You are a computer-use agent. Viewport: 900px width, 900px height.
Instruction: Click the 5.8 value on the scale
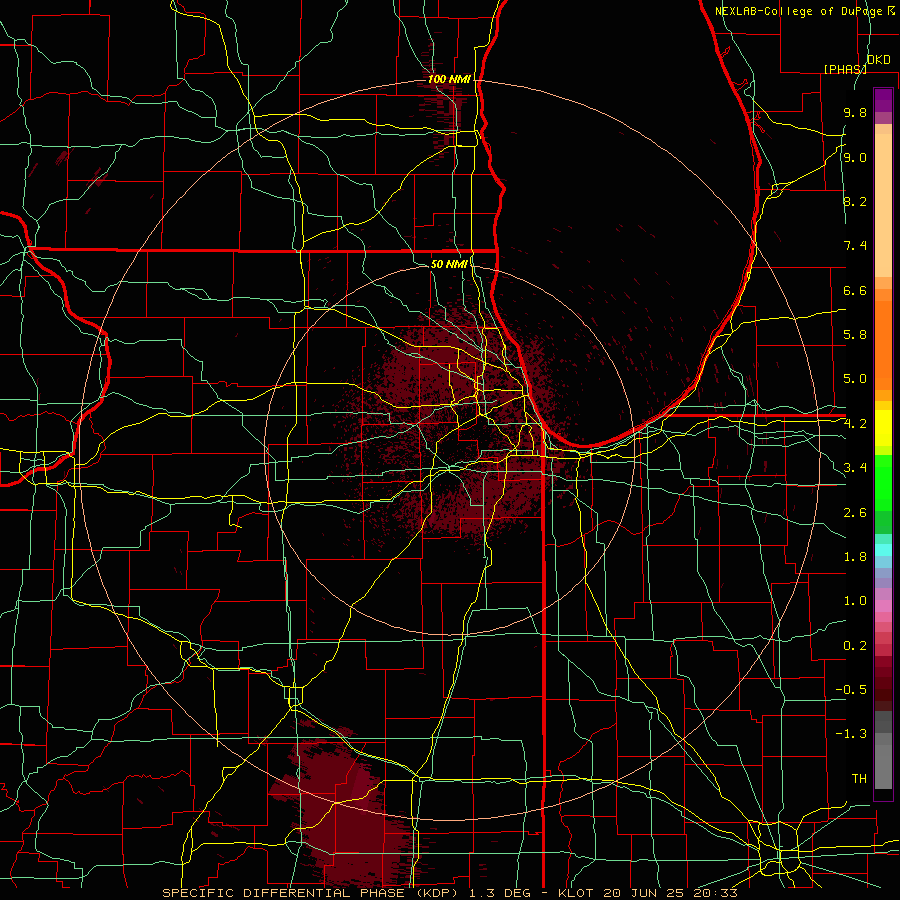tap(855, 334)
